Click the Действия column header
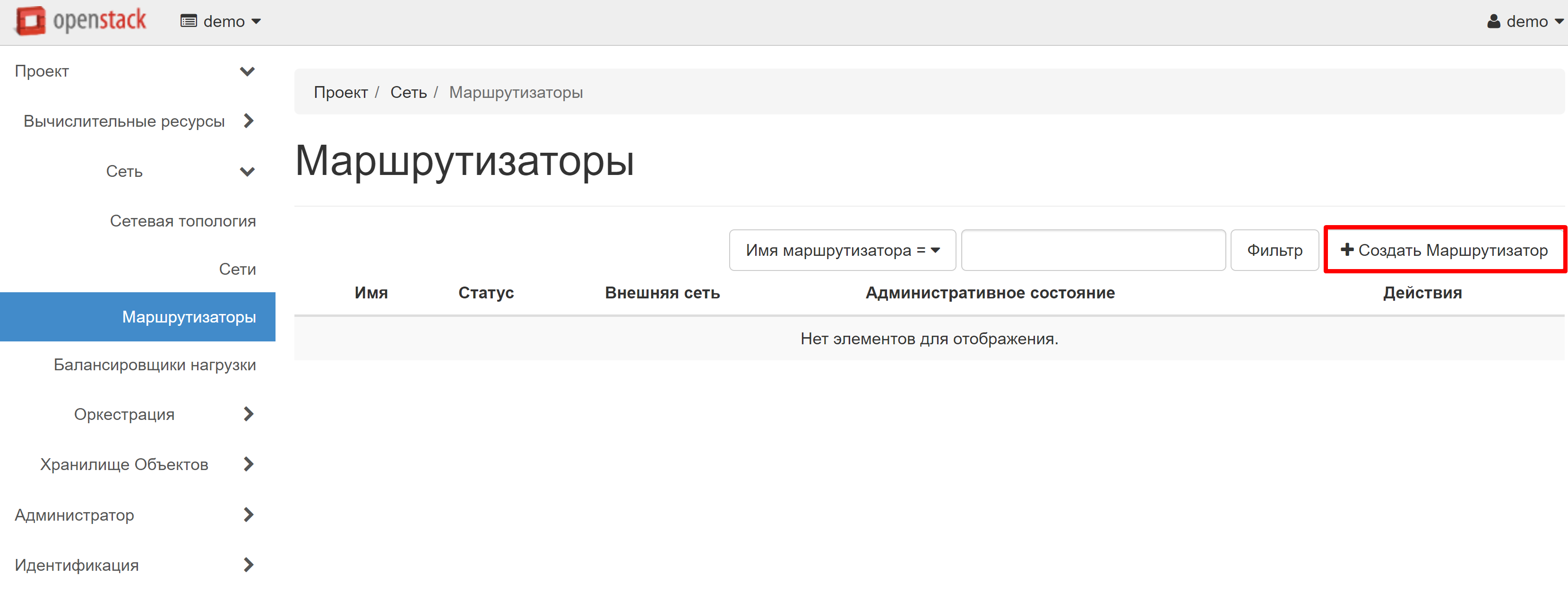This screenshot has height=593, width=1568. pyautogui.click(x=1422, y=293)
